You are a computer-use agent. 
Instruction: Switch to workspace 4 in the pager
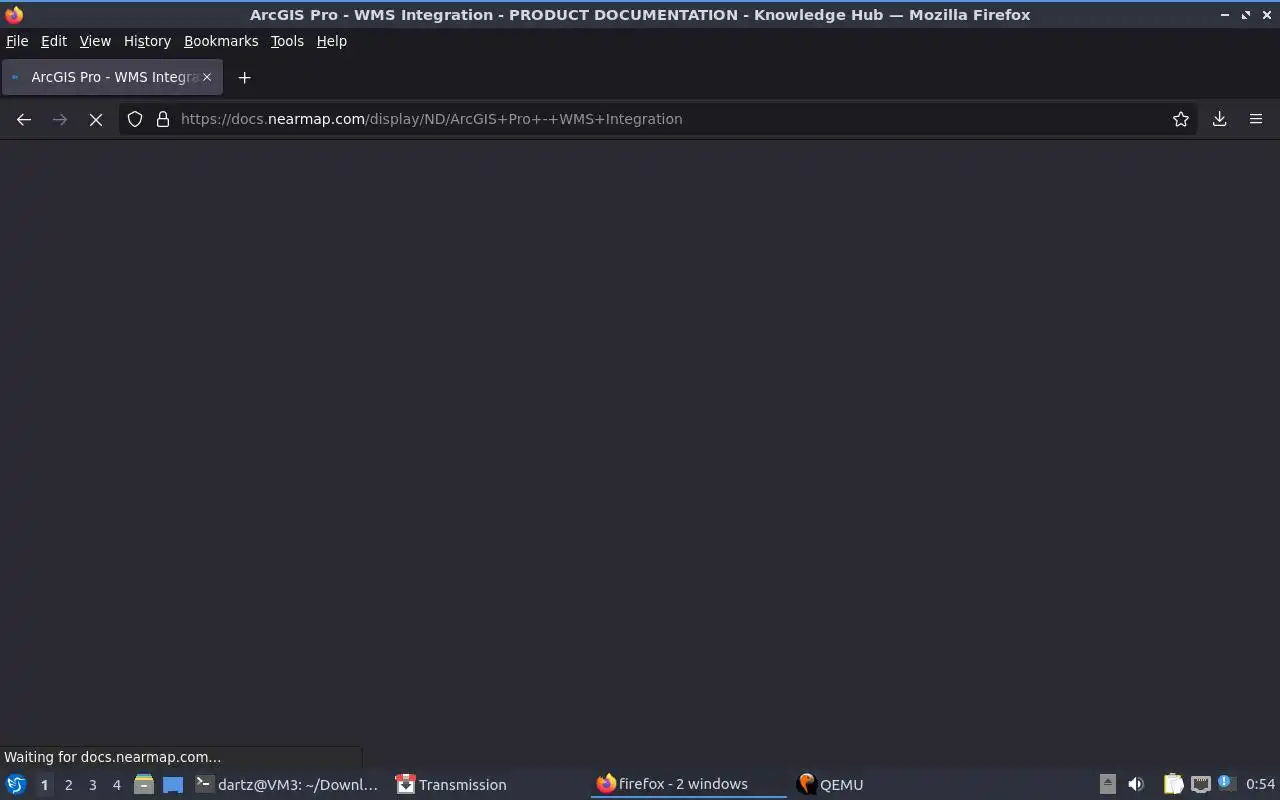tap(116, 785)
